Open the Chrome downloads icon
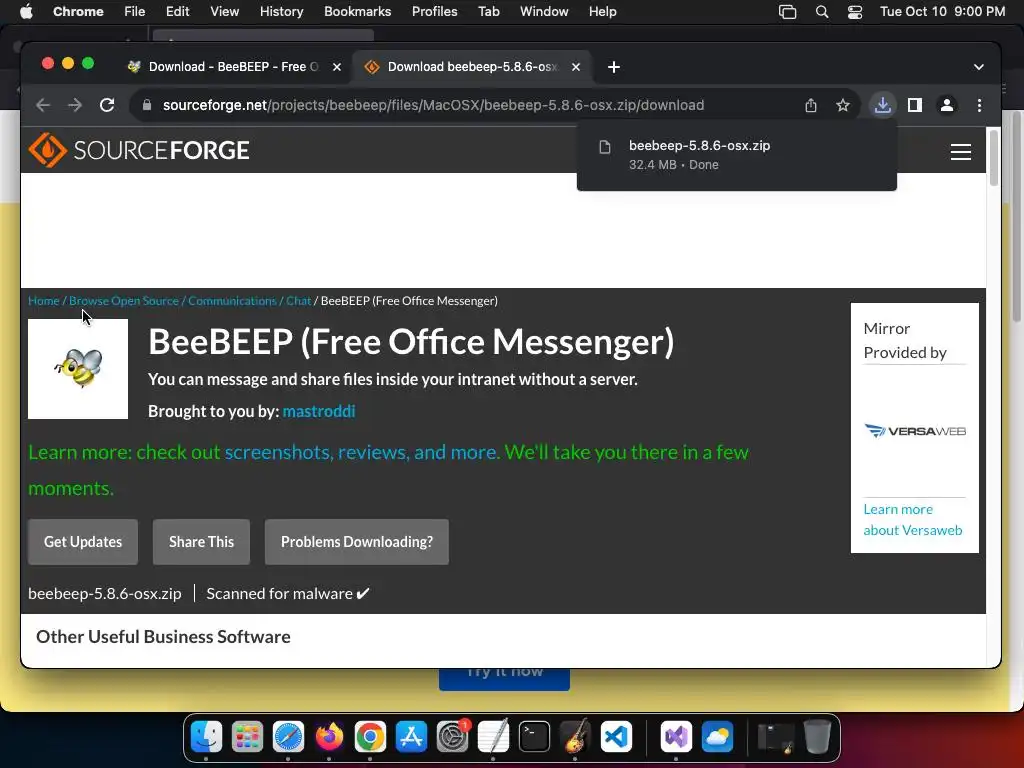1024x768 pixels. pyautogui.click(x=882, y=105)
